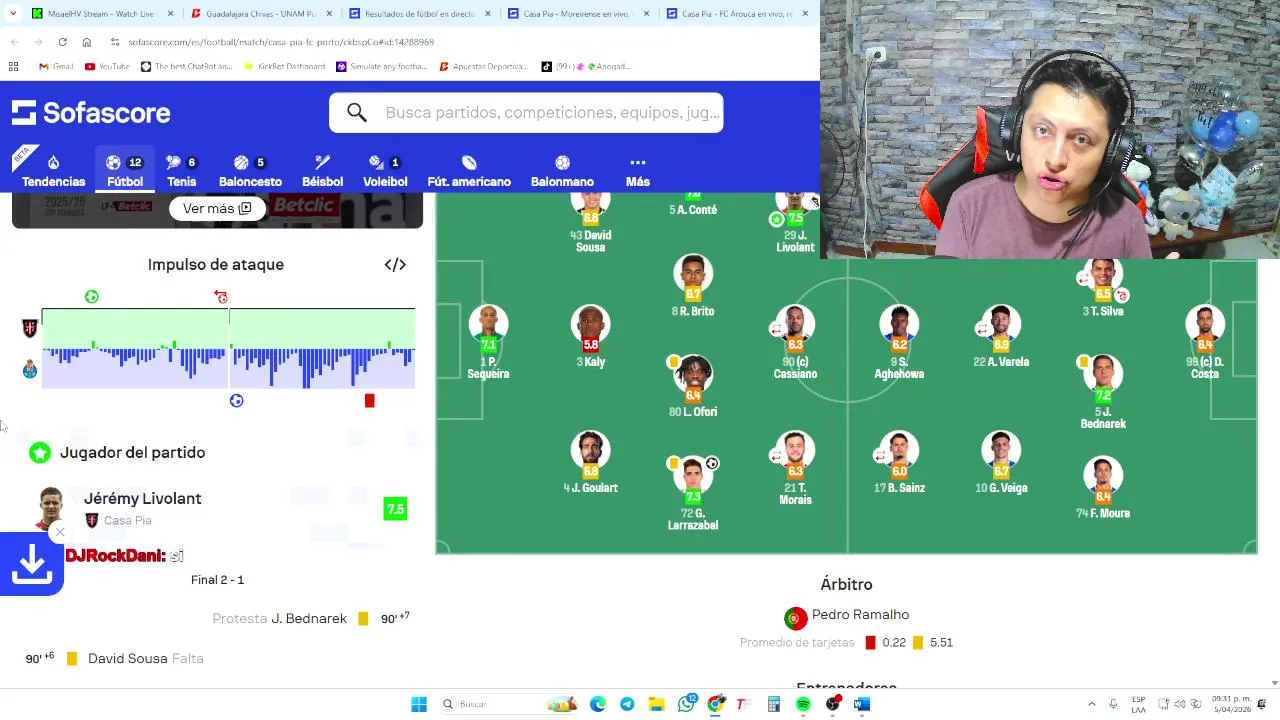Switch to the Guadalajara Chivas - UNAM tab

pos(260,14)
